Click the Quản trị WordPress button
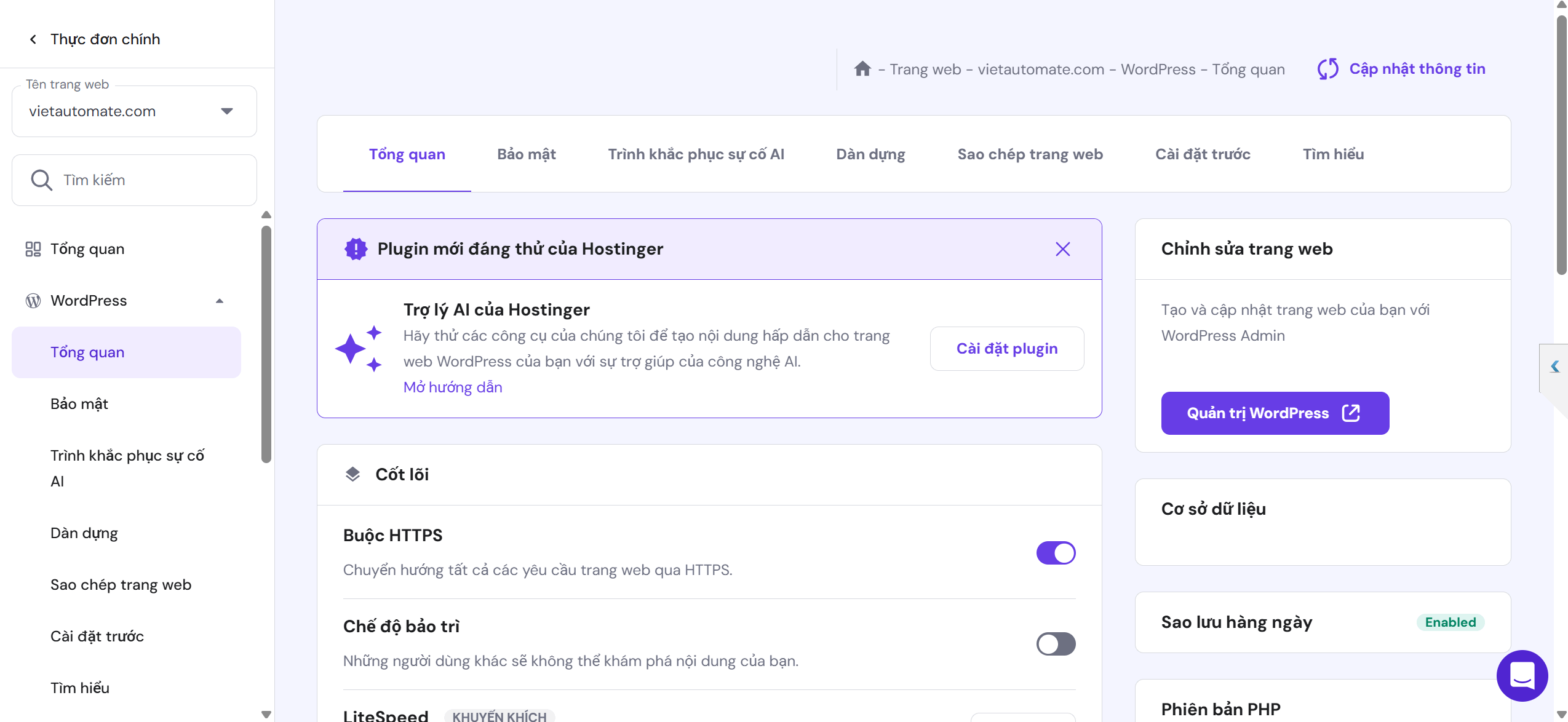The height and width of the screenshot is (722, 1568). (1275, 413)
